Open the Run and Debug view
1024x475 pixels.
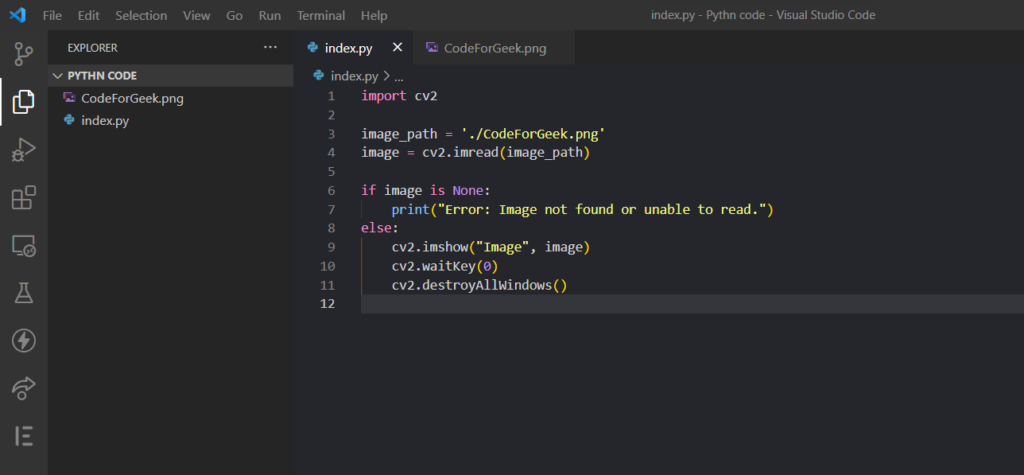point(24,150)
